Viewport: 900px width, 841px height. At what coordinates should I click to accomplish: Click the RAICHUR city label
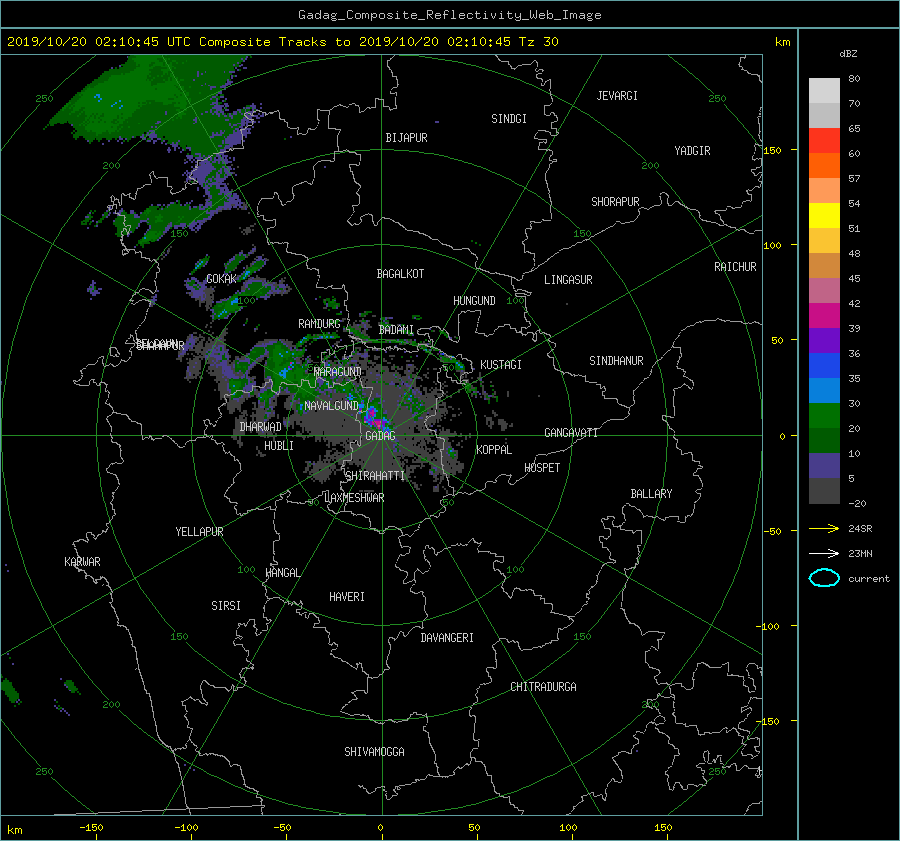coord(735,267)
